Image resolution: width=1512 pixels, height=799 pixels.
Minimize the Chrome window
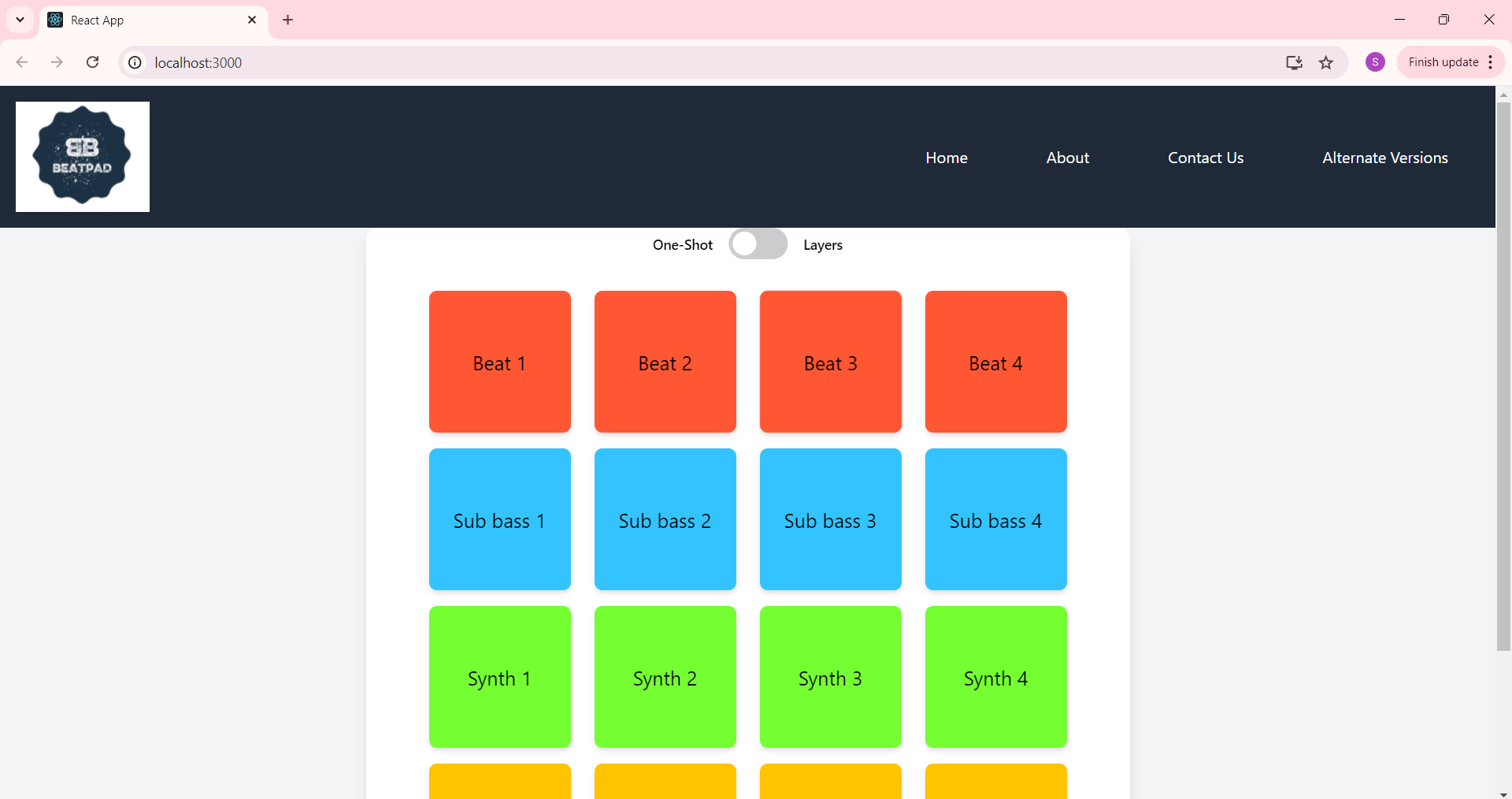[x=1399, y=20]
